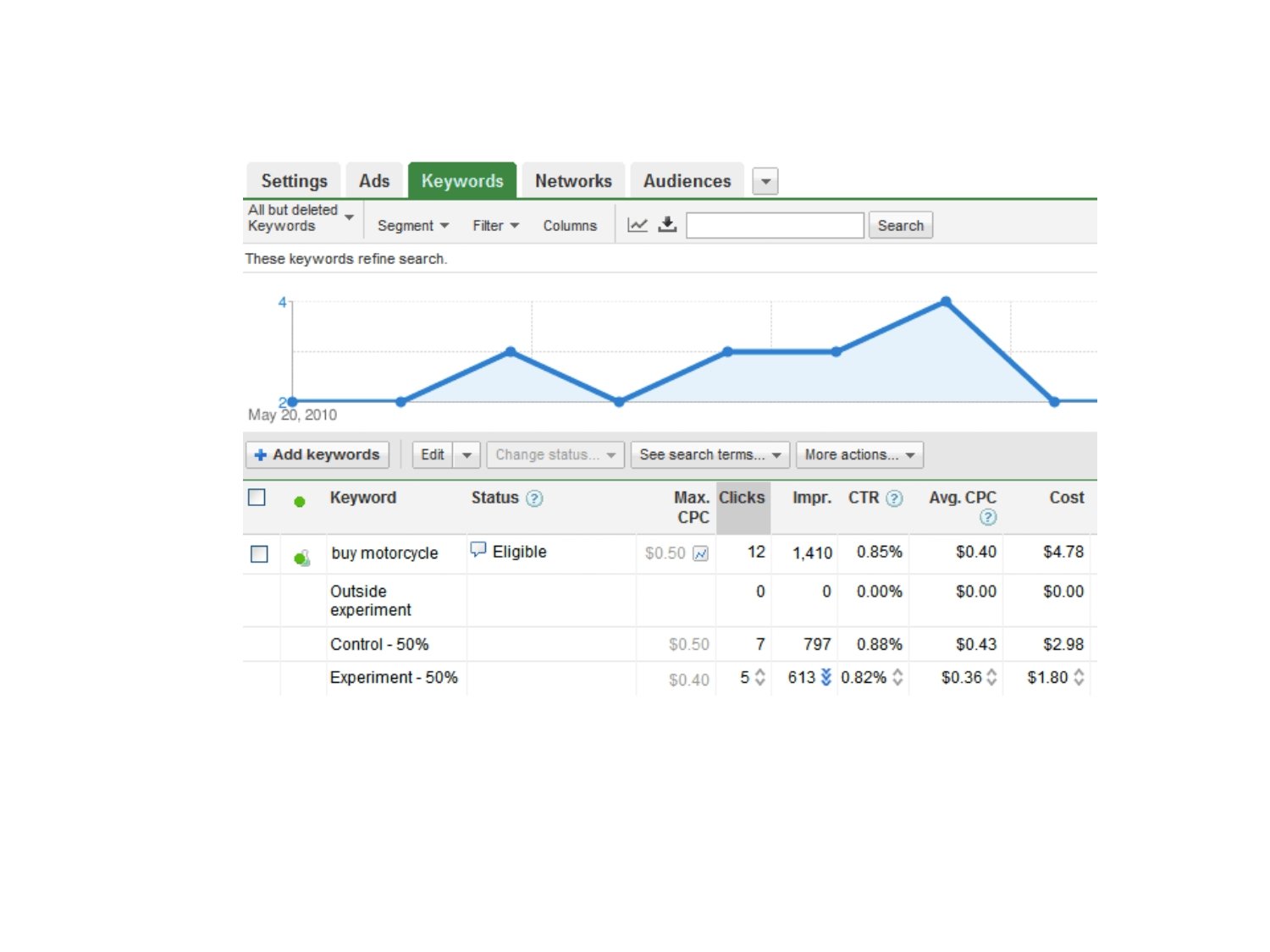The image size is (1270, 952).
Task: Switch to the Networks tab
Action: [573, 181]
